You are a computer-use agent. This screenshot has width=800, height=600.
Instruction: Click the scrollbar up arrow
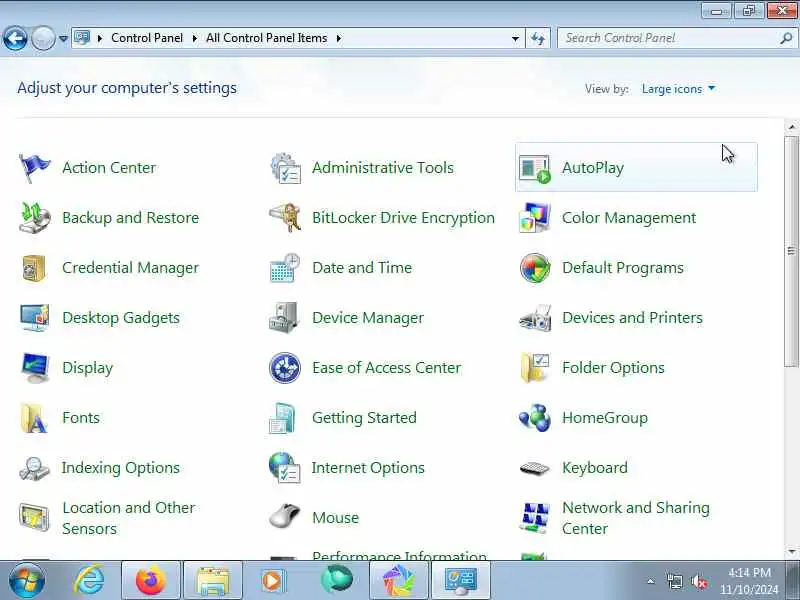pos(792,127)
